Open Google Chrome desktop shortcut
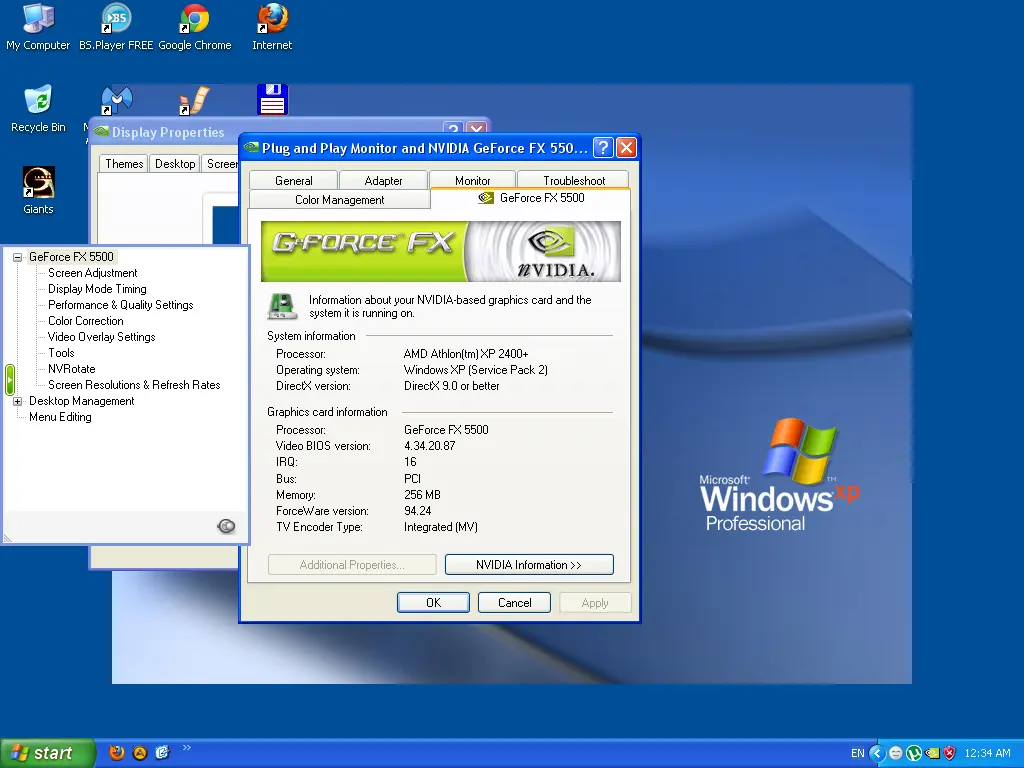Screen dimensions: 1024x768 (x=194, y=19)
